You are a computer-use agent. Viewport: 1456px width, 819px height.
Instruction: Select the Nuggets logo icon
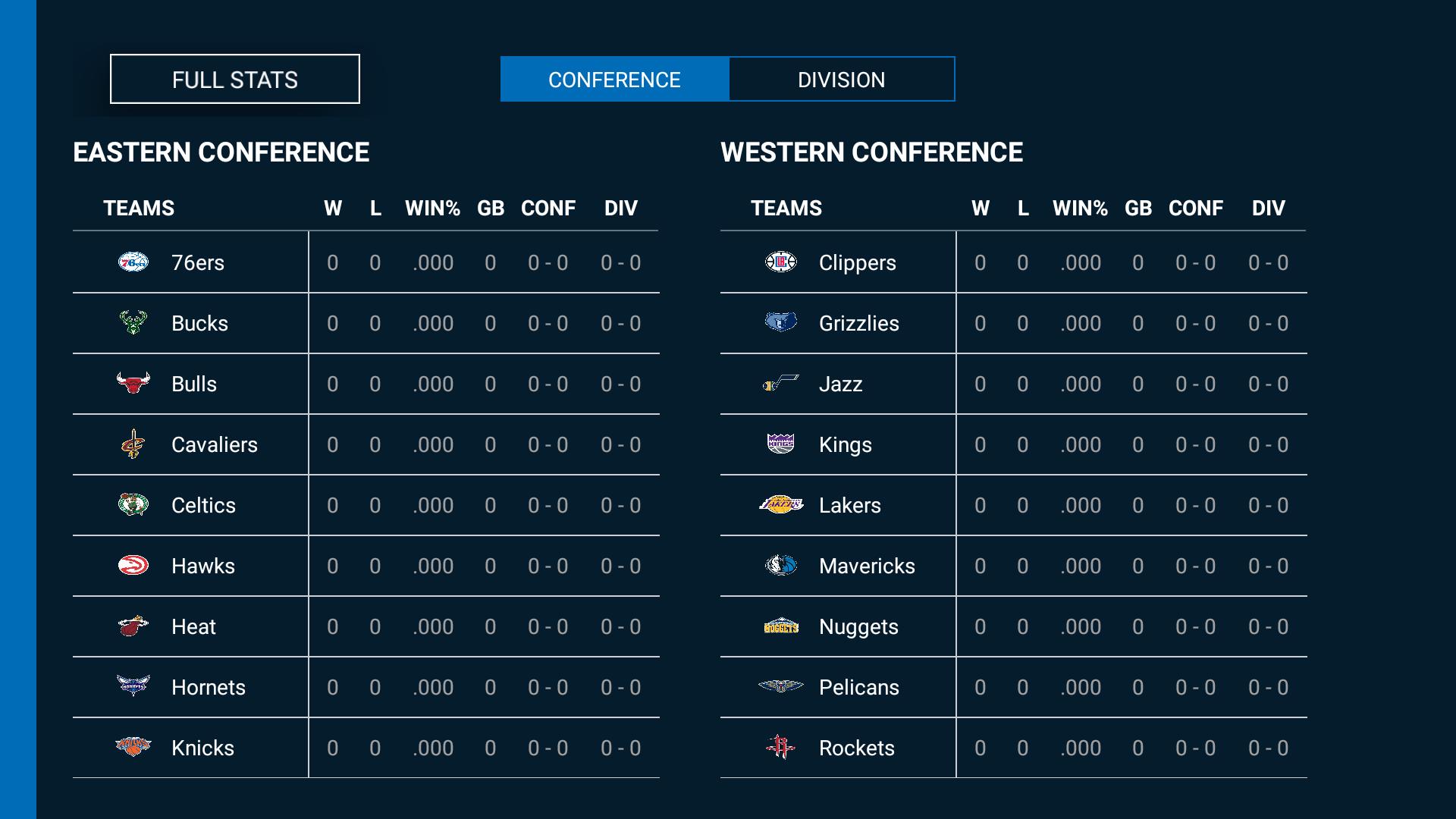coord(781,626)
